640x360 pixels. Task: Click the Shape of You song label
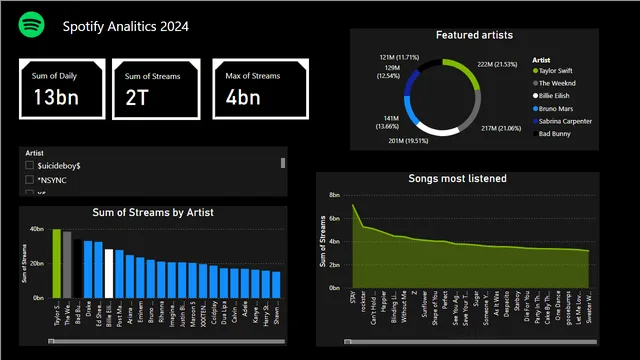435,308
